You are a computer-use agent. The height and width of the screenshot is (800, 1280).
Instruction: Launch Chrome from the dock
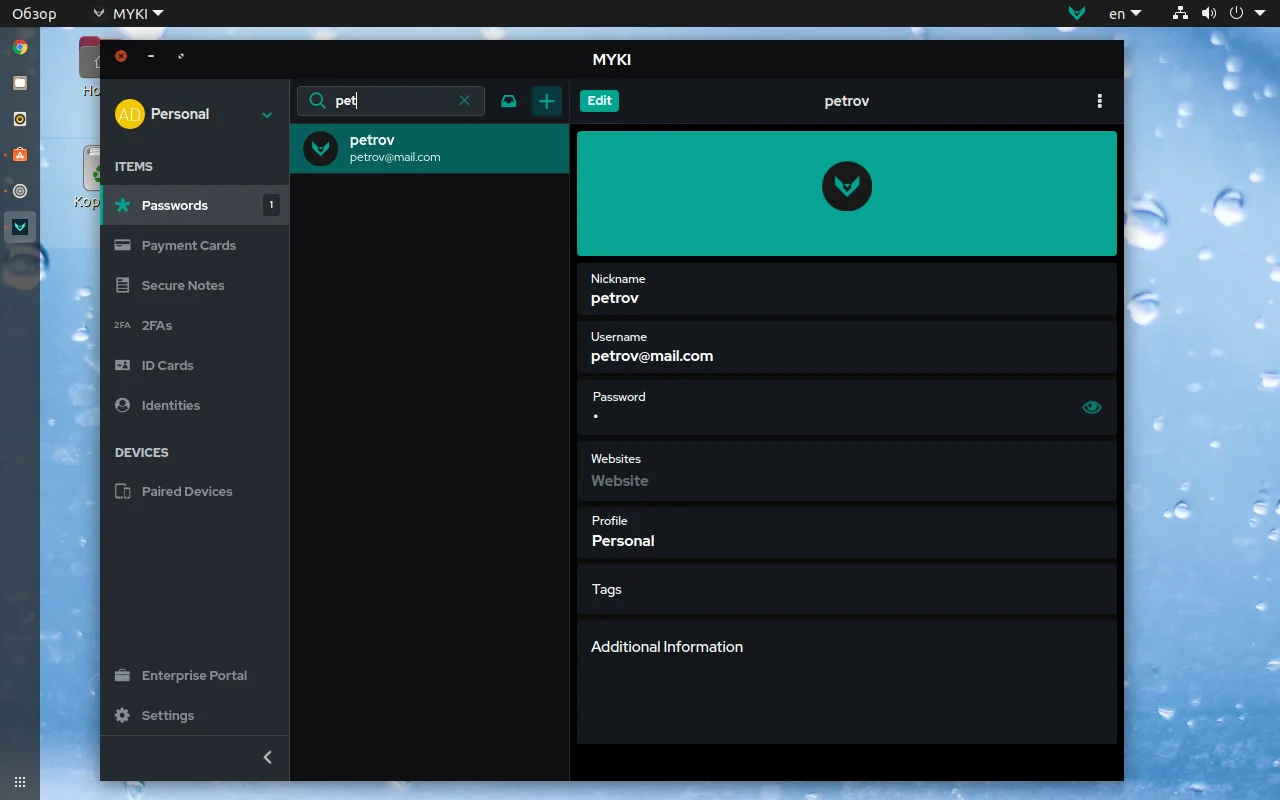(x=20, y=47)
